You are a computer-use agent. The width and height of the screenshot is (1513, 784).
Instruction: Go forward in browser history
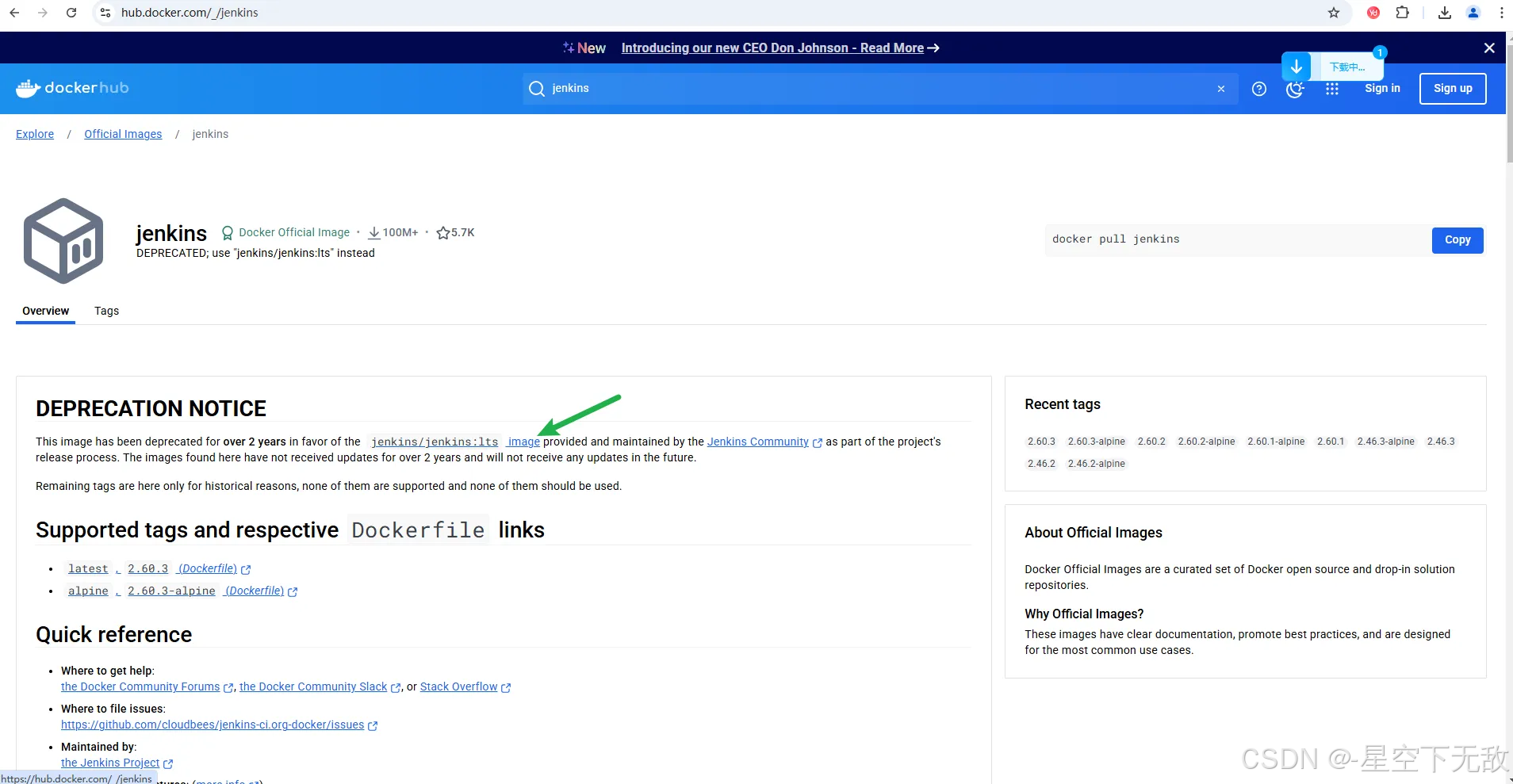pos(43,13)
